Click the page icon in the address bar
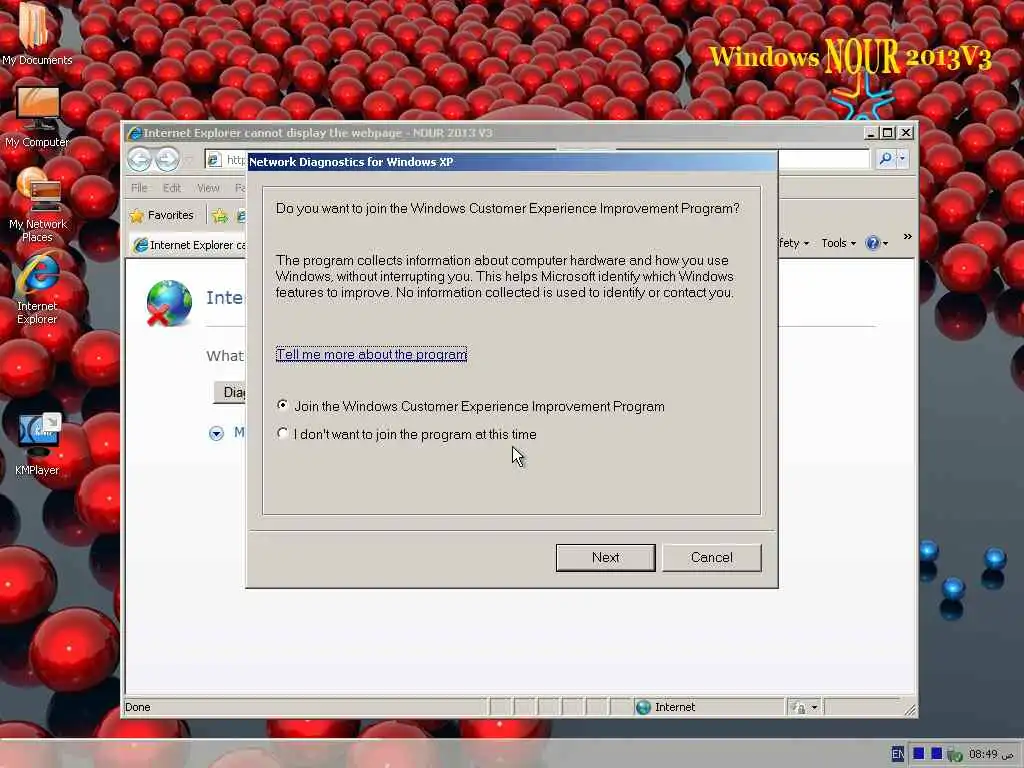 coord(214,159)
